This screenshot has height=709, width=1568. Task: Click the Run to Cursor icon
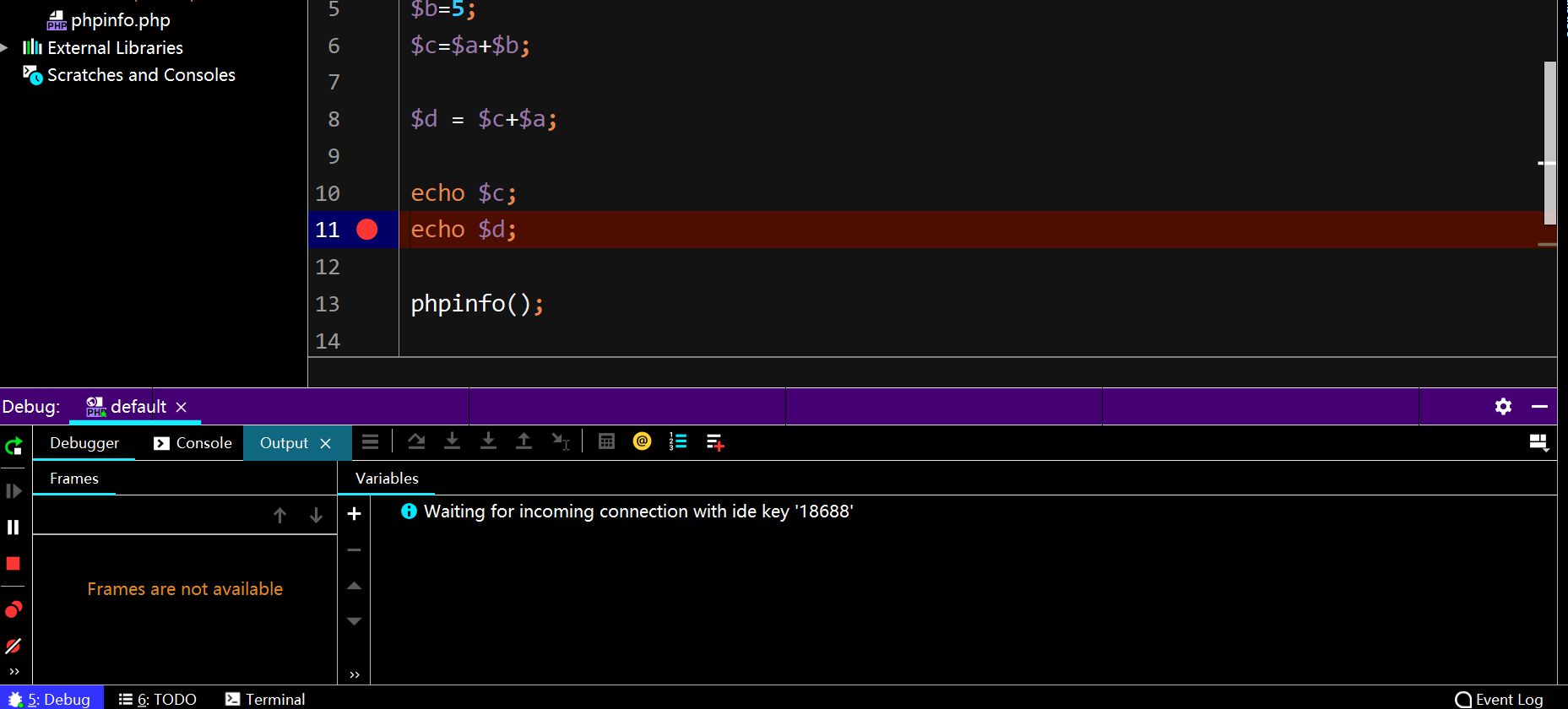[x=561, y=441]
